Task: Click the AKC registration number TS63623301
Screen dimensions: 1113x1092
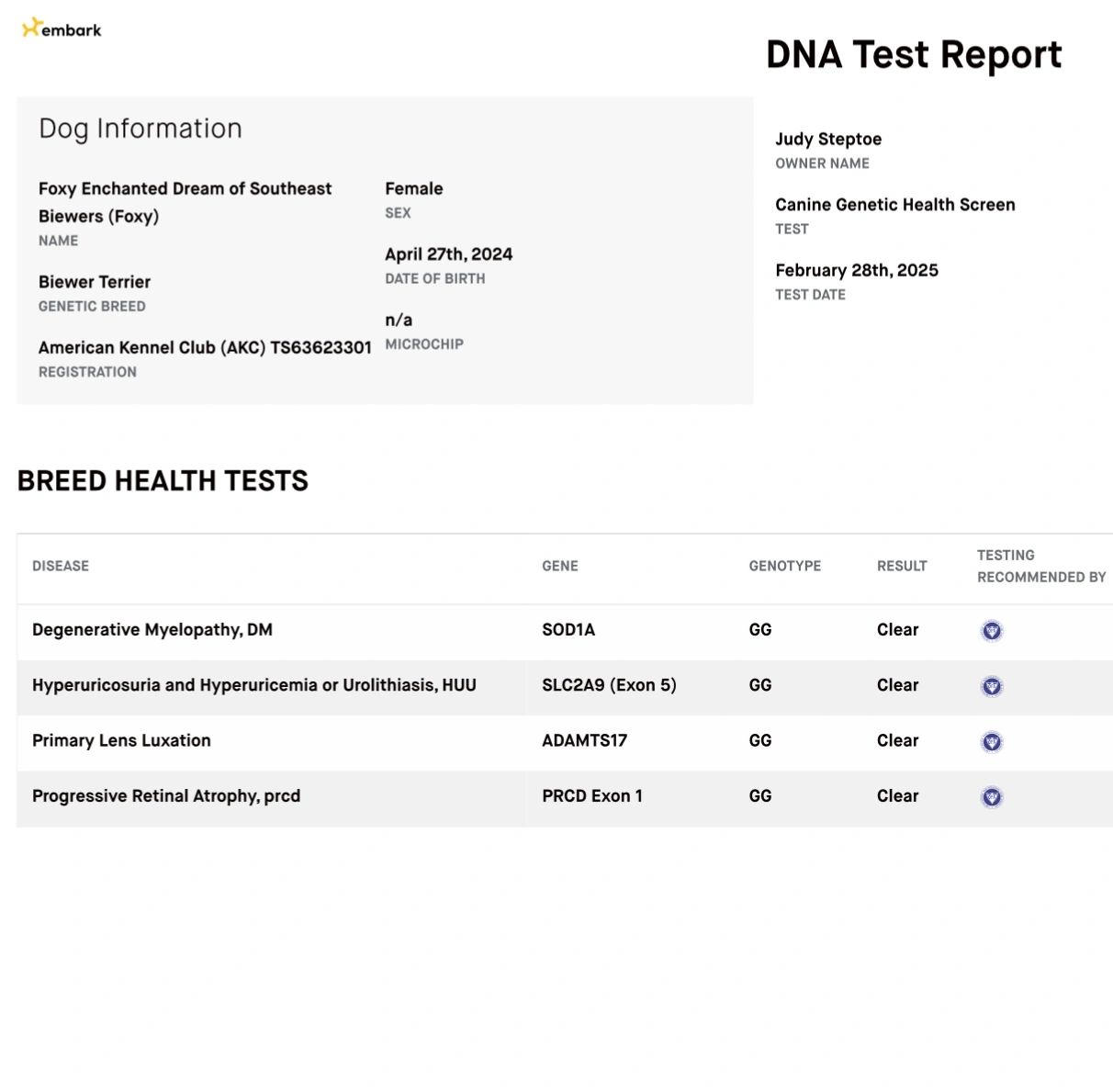Action: click(x=320, y=348)
